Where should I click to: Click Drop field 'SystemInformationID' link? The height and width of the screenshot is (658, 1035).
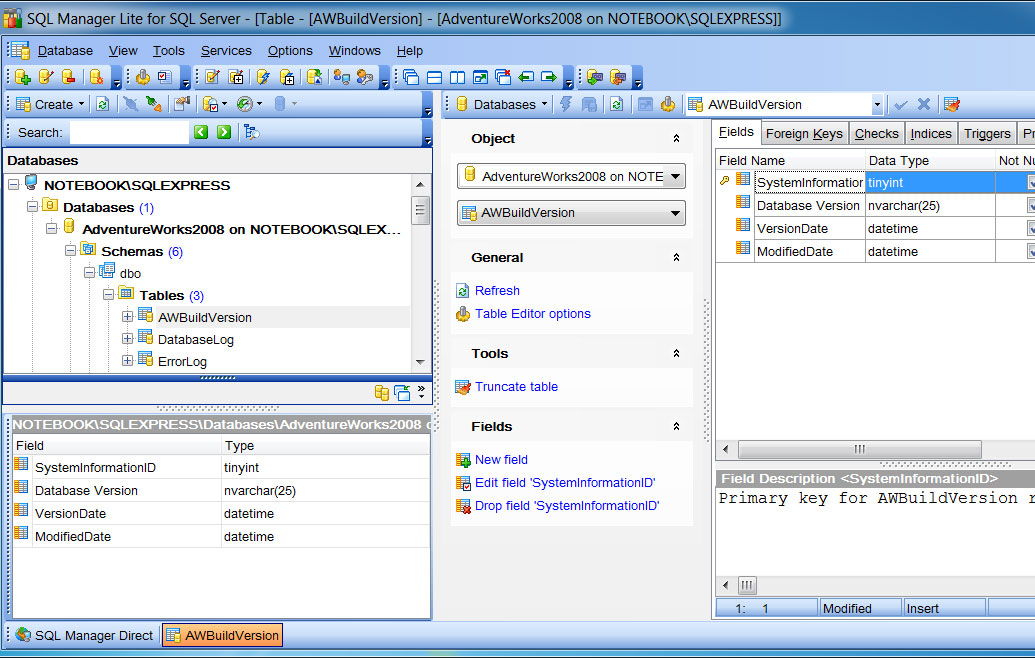(x=567, y=506)
